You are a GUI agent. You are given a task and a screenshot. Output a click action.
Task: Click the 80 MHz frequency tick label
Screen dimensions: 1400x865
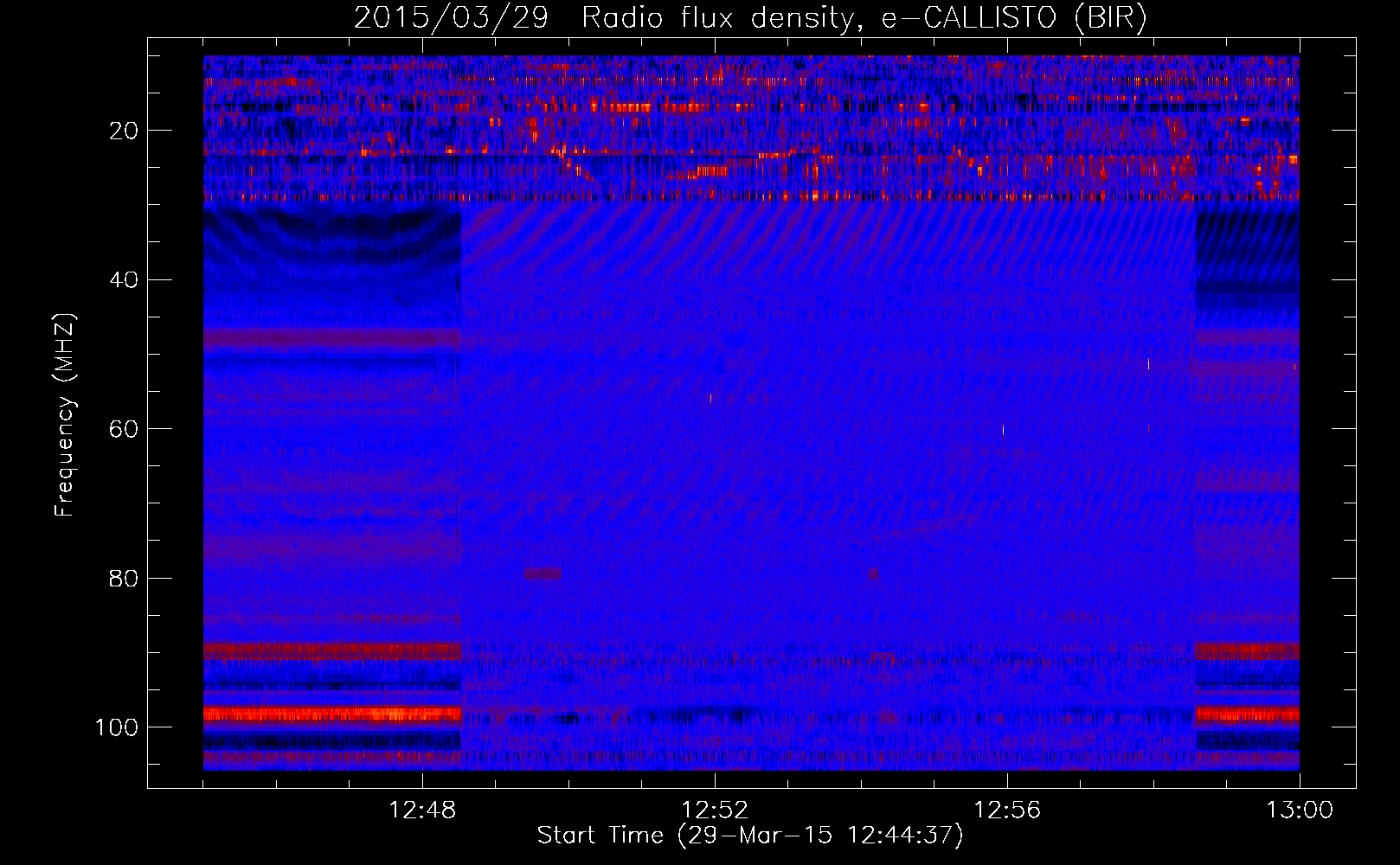pos(124,579)
